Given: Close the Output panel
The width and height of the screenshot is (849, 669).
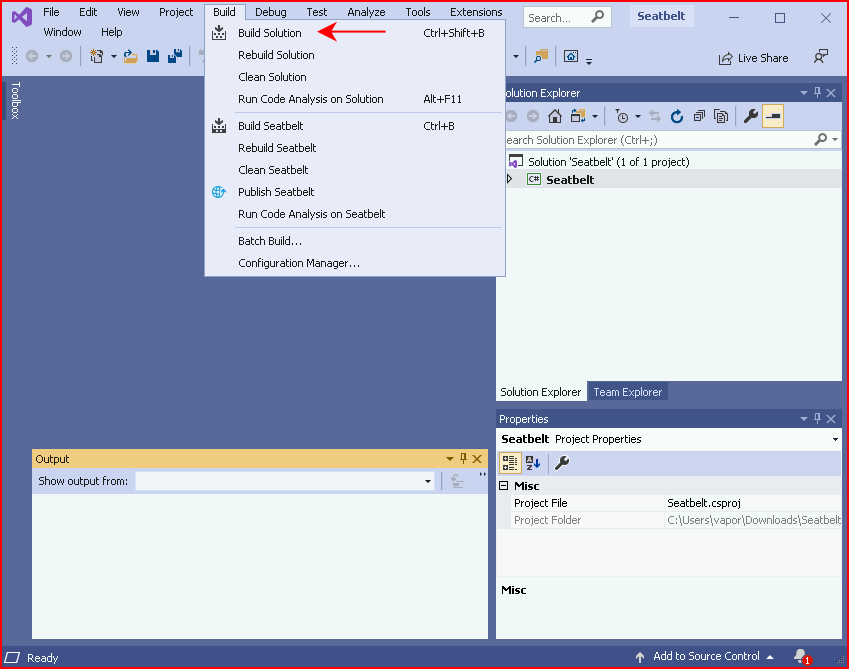Looking at the screenshot, I should tap(477, 459).
